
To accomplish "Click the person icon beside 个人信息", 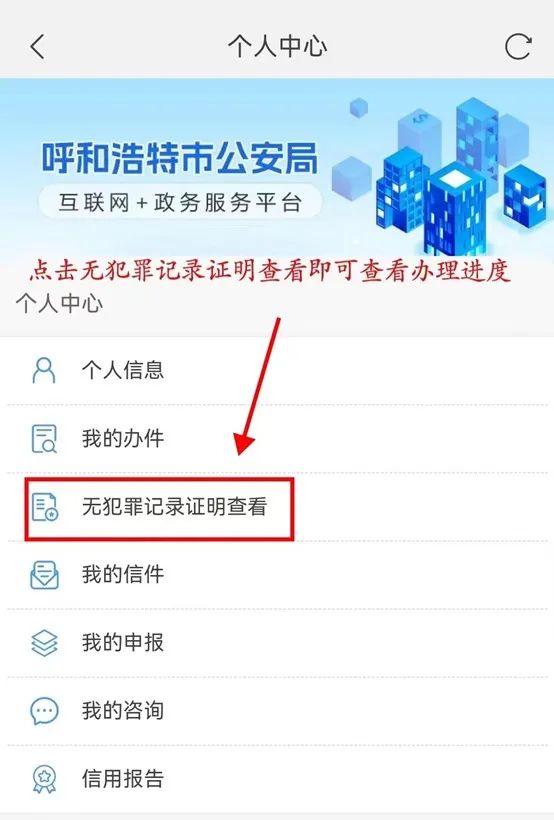I will (44, 370).
